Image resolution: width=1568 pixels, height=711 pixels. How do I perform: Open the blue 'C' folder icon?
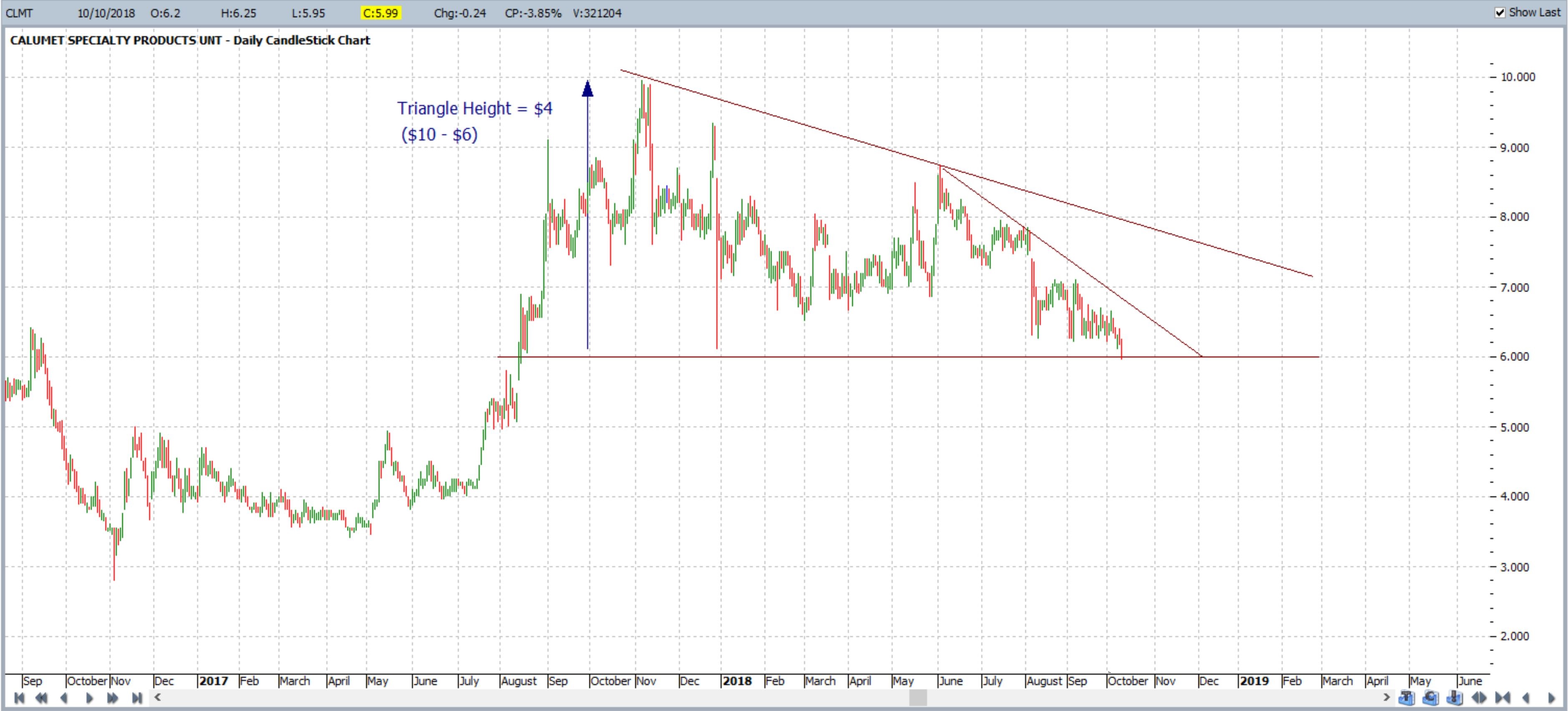[1430, 698]
